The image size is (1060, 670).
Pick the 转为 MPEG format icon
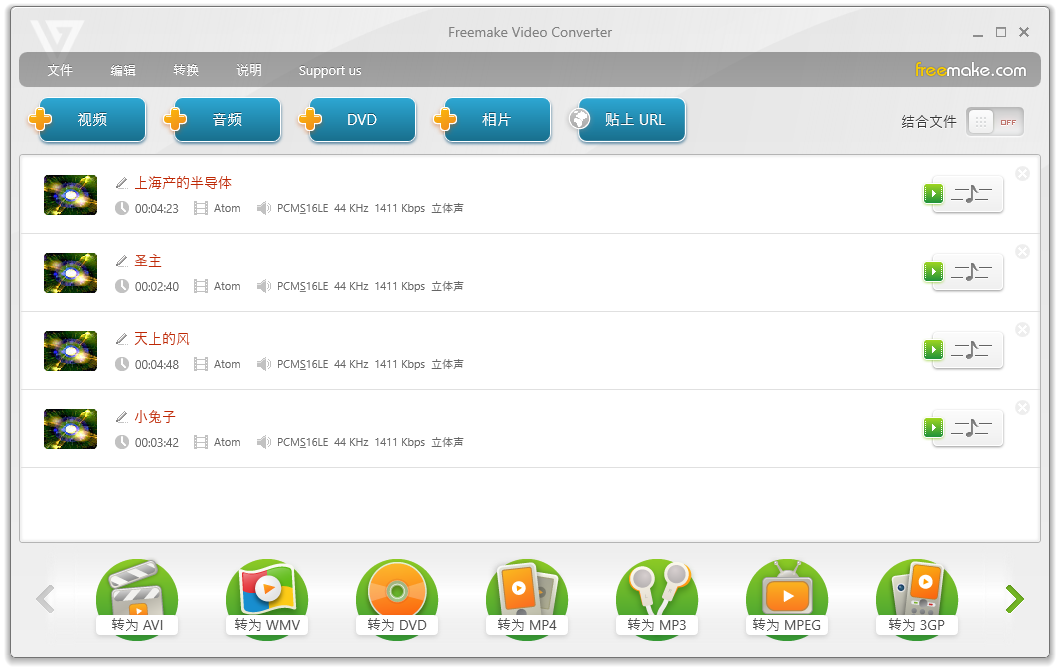pos(787,595)
